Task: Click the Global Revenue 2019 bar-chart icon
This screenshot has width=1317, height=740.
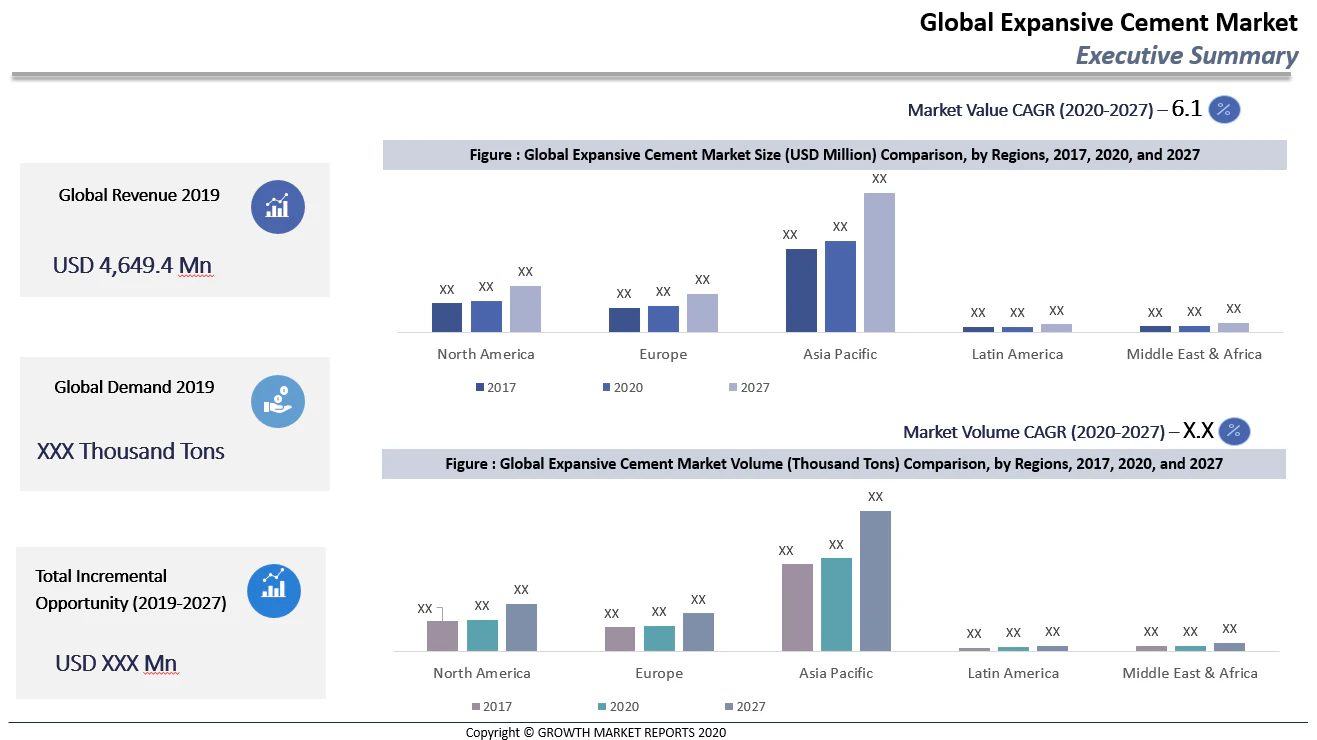Action: pyautogui.click(x=277, y=207)
